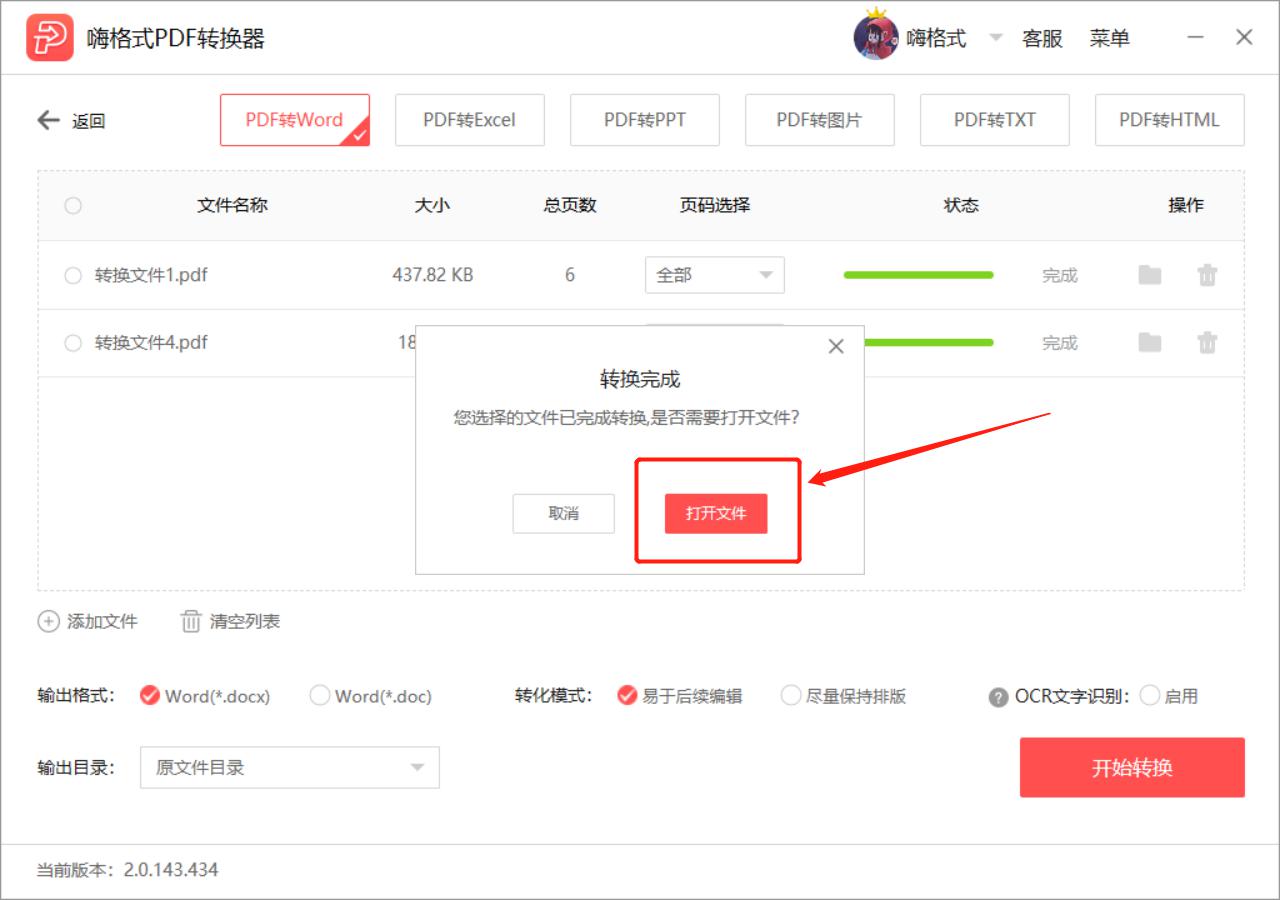Close the 转换完成 dialog with X
1280x900 pixels.
point(836,346)
